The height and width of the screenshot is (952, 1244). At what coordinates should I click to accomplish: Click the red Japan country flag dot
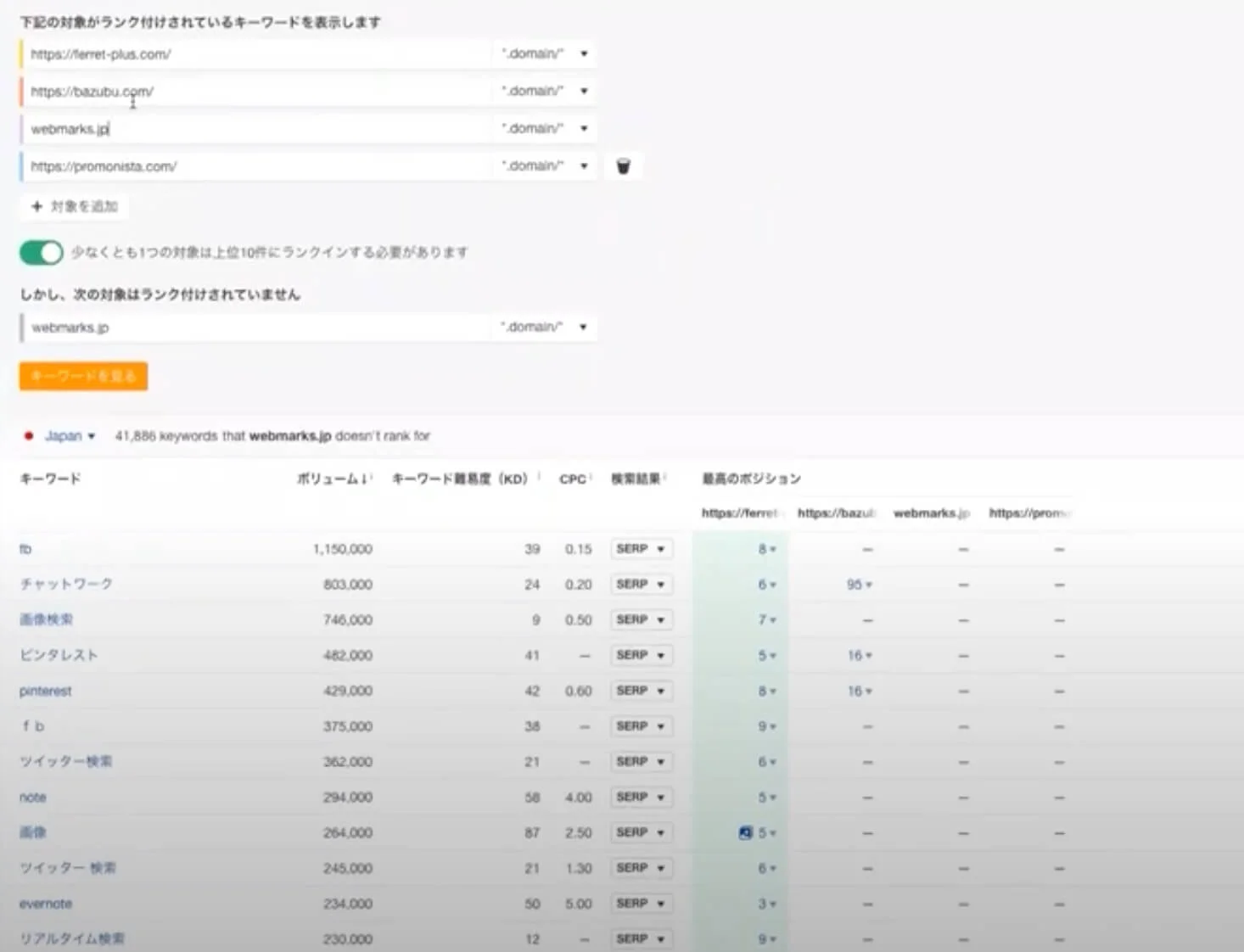(x=29, y=436)
